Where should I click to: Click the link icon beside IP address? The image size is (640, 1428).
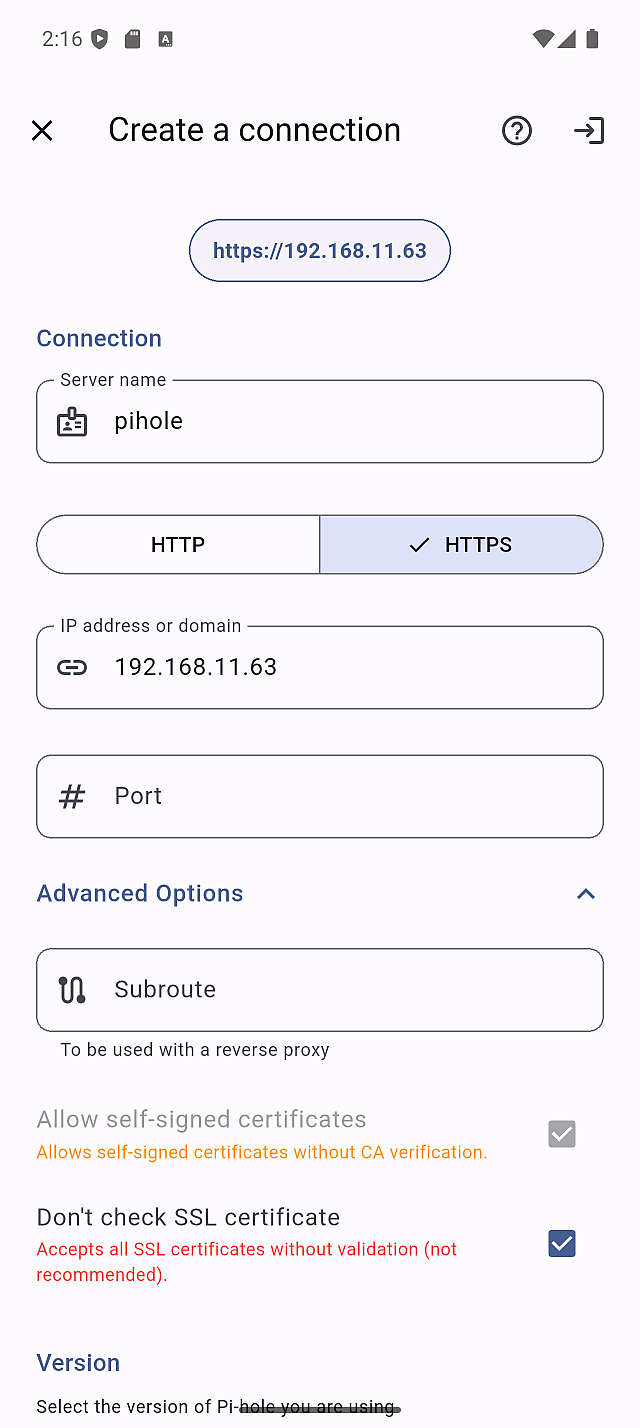tap(72, 667)
